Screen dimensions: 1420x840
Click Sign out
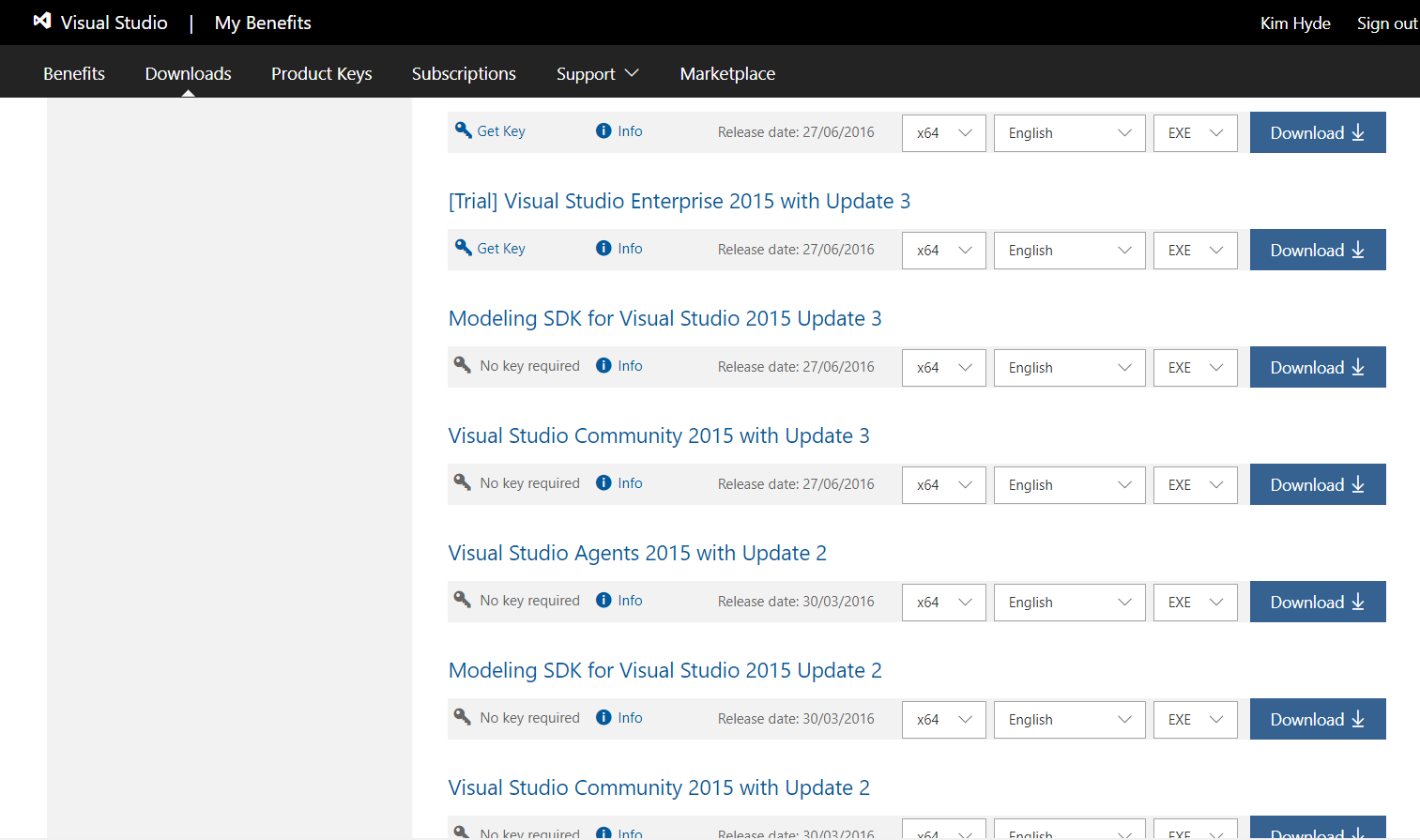1387,23
